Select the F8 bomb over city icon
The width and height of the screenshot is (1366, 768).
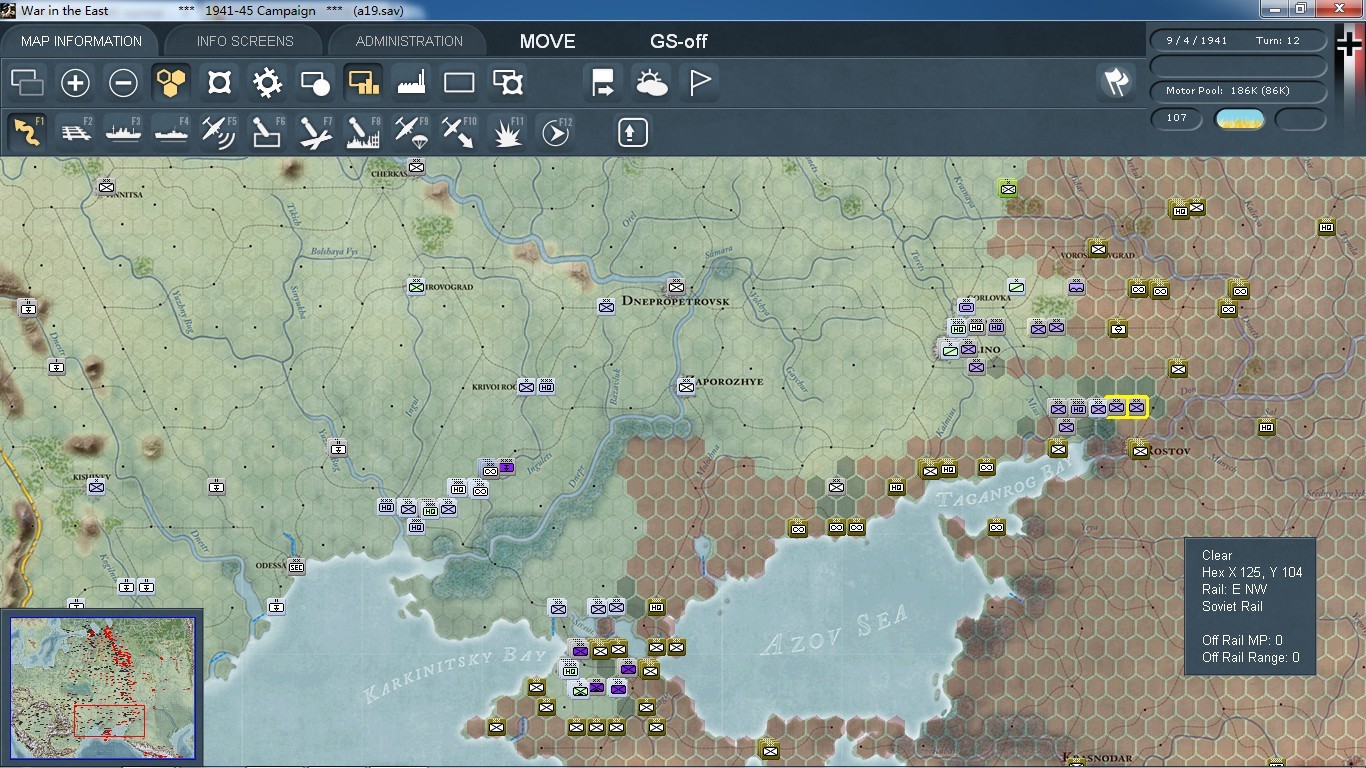tap(363, 132)
